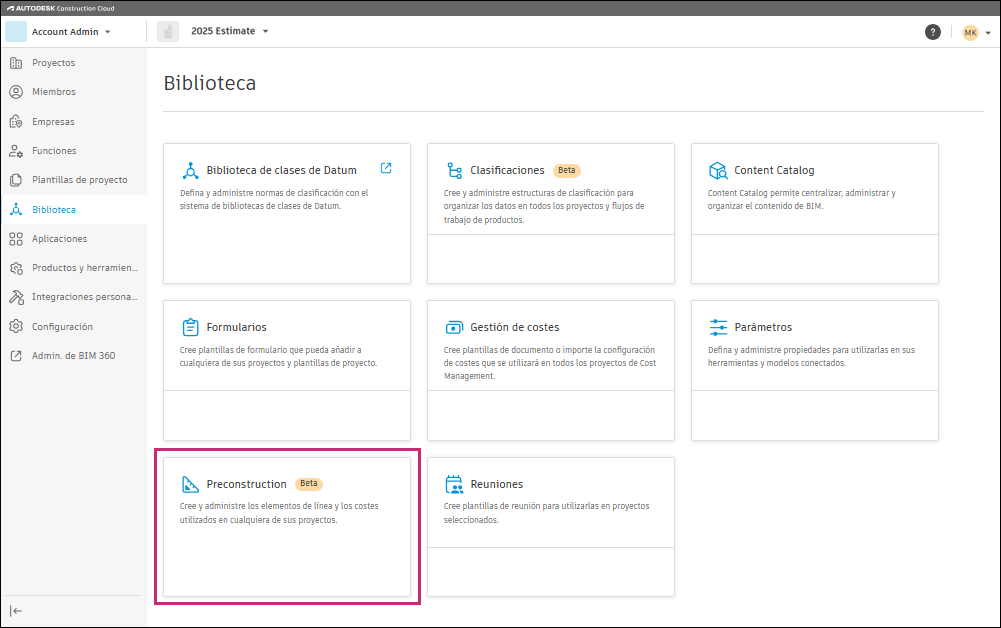Click the Aplicaciones grid icon
The height and width of the screenshot is (628, 1001).
click(16, 239)
